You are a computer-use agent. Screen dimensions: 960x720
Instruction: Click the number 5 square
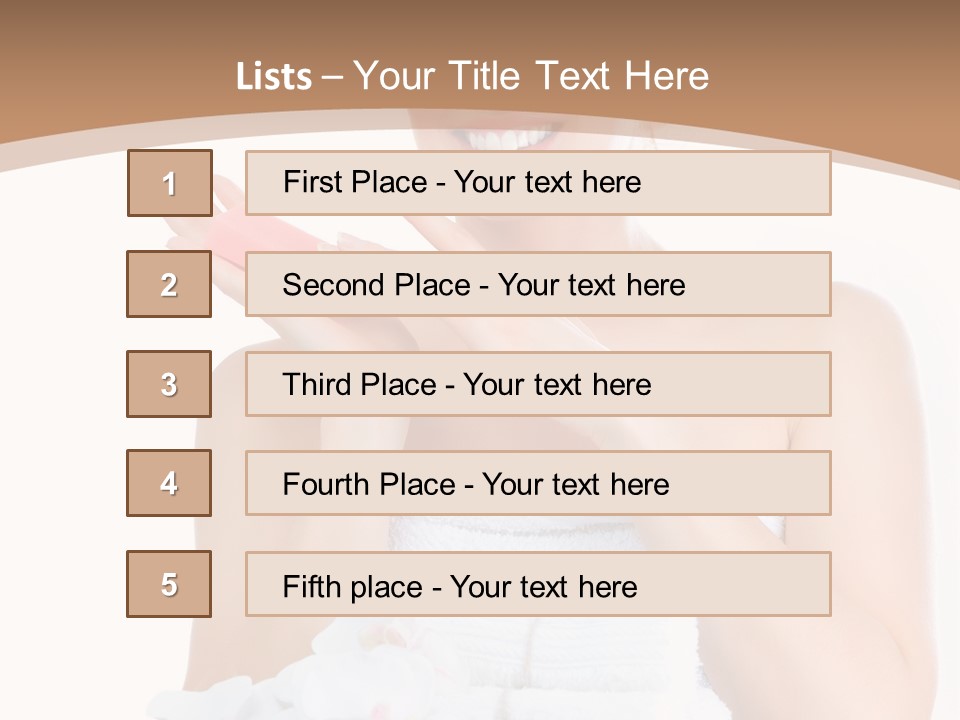pyautogui.click(x=169, y=584)
